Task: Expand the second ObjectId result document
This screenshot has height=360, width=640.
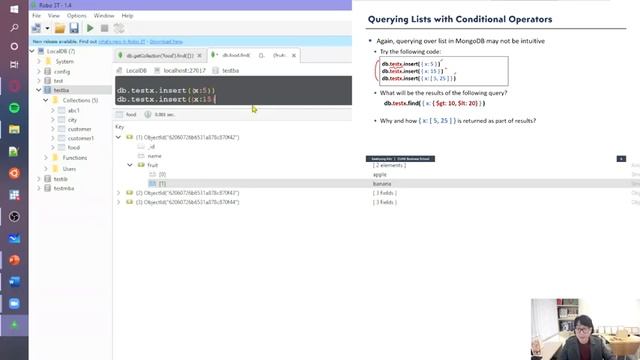Action: [x=119, y=193]
